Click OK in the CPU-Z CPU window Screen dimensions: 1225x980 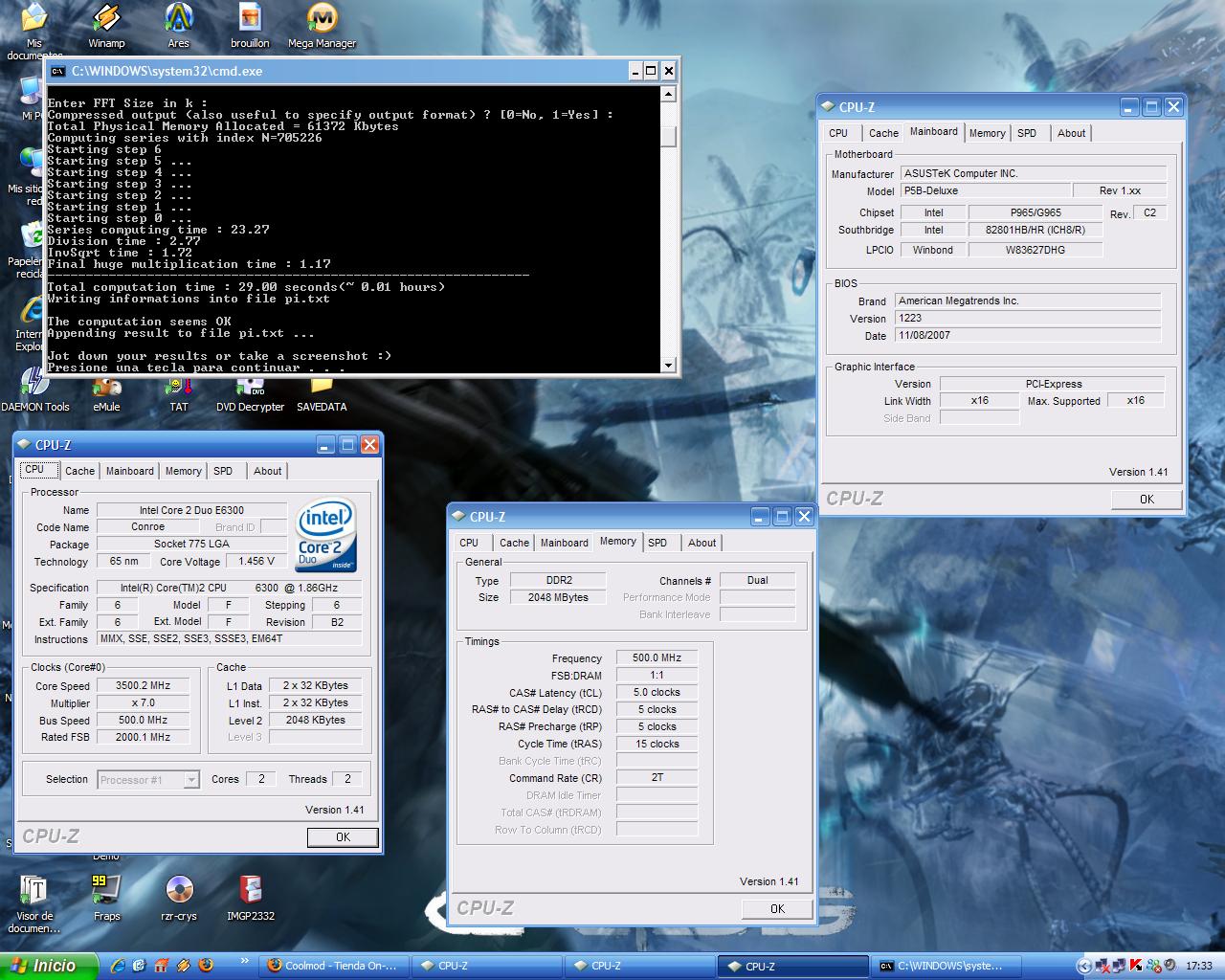(343, 836)
